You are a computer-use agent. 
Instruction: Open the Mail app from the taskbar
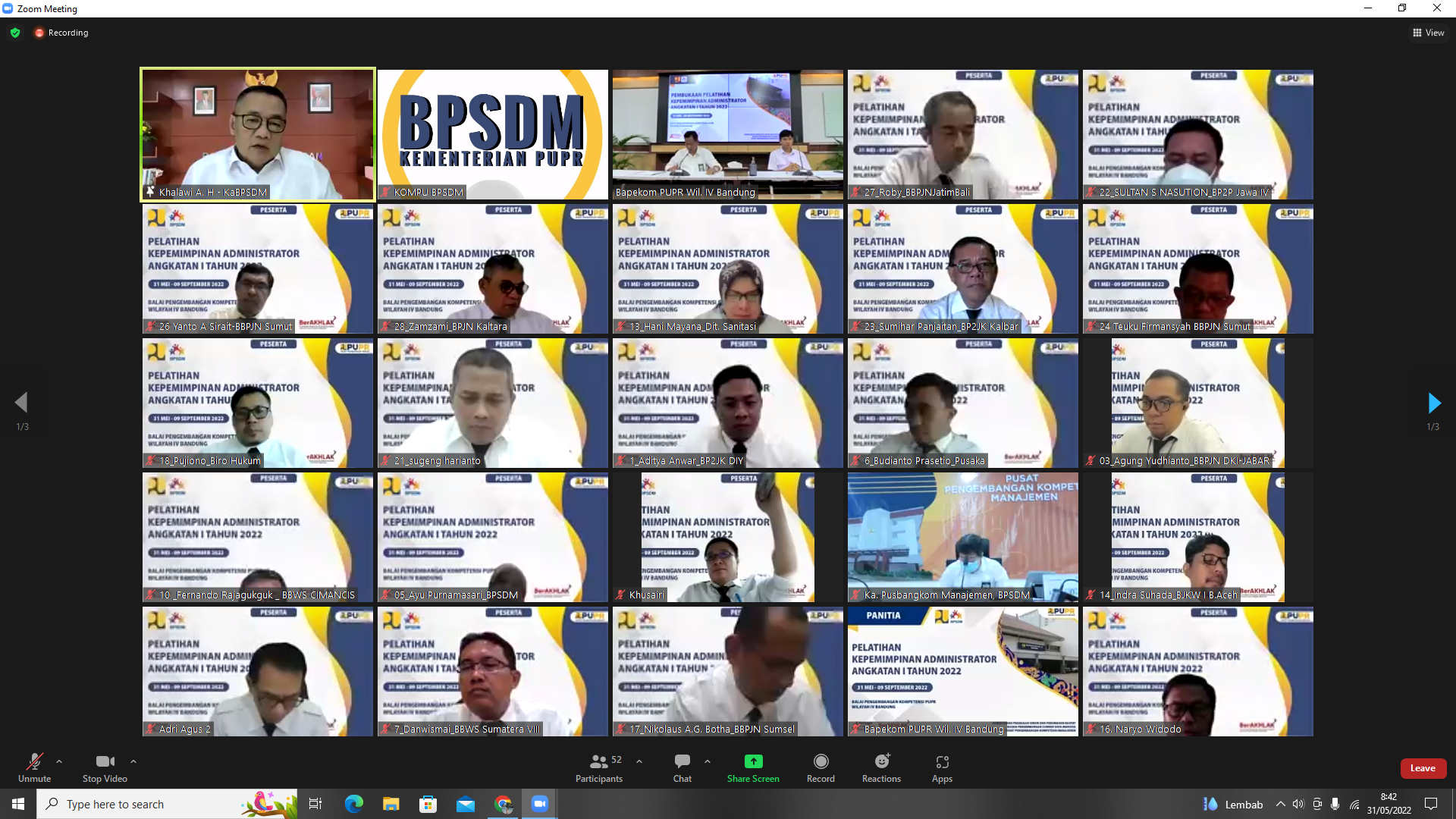click(466, 804)
